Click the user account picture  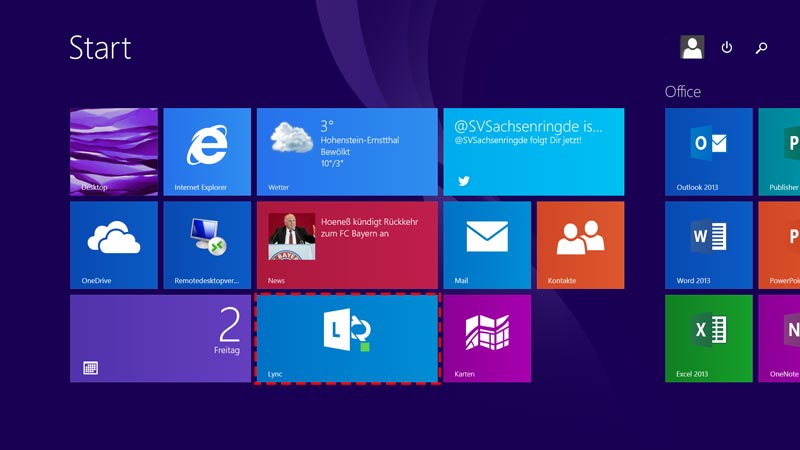pos(692,47)
